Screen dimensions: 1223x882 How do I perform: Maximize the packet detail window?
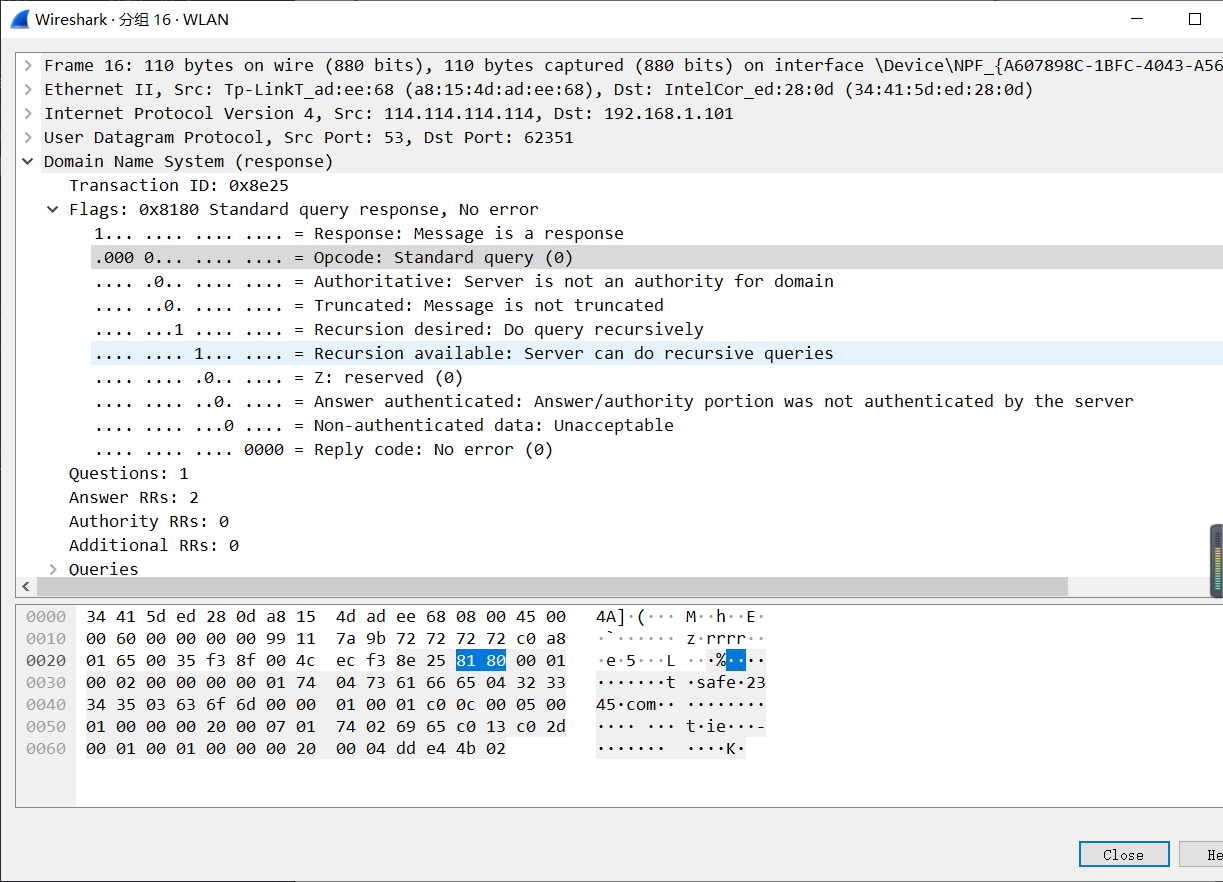(x=1194, y=19)
